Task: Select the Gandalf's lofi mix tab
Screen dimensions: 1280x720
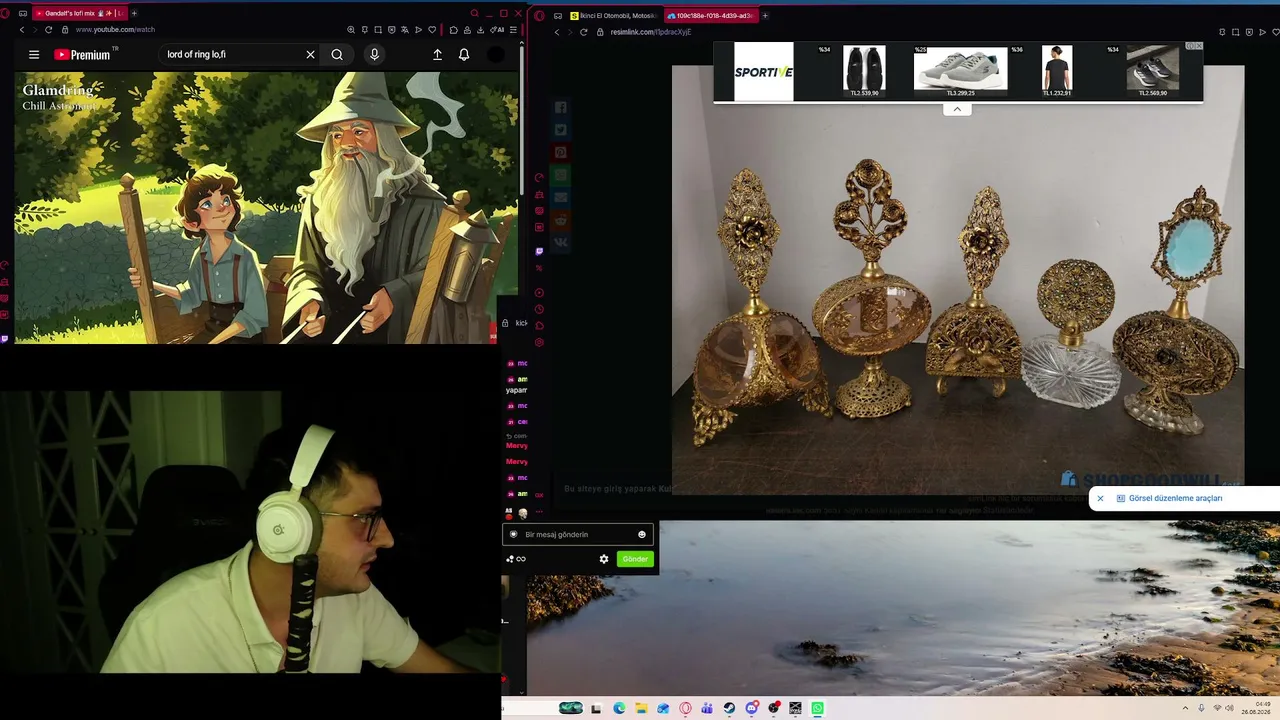Action: (79, 13)
